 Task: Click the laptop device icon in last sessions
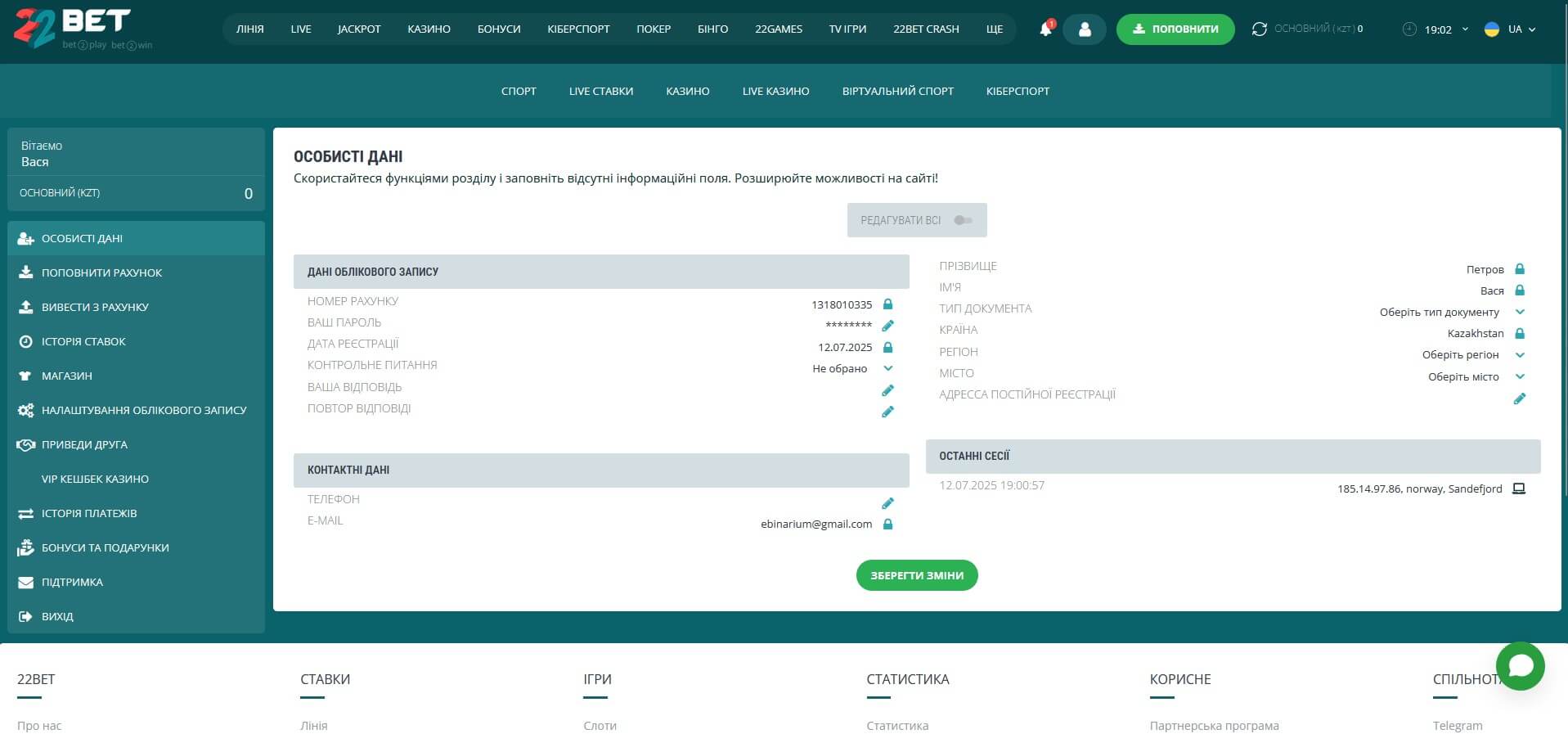[1519, 489]
